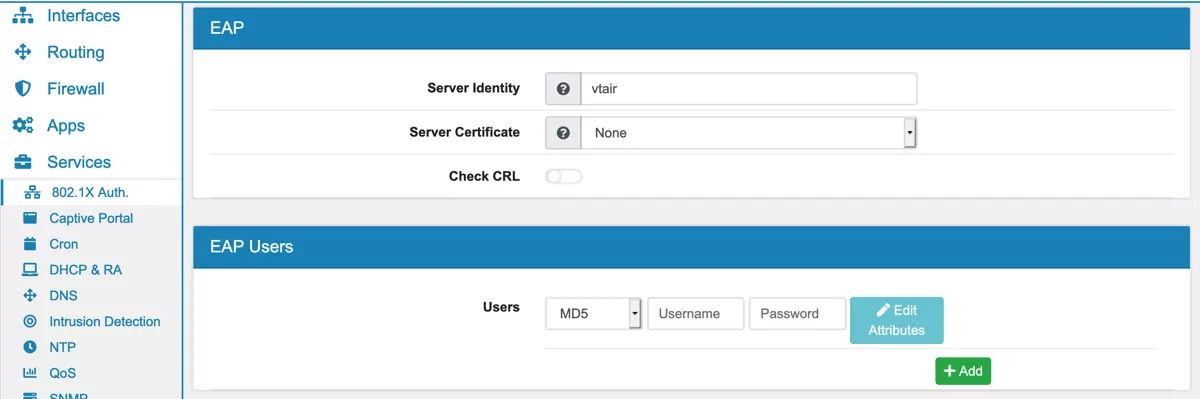Click the Apps gears icon
The height and width of the screenshot is (399, 1200).
click(x=22, y=126)
